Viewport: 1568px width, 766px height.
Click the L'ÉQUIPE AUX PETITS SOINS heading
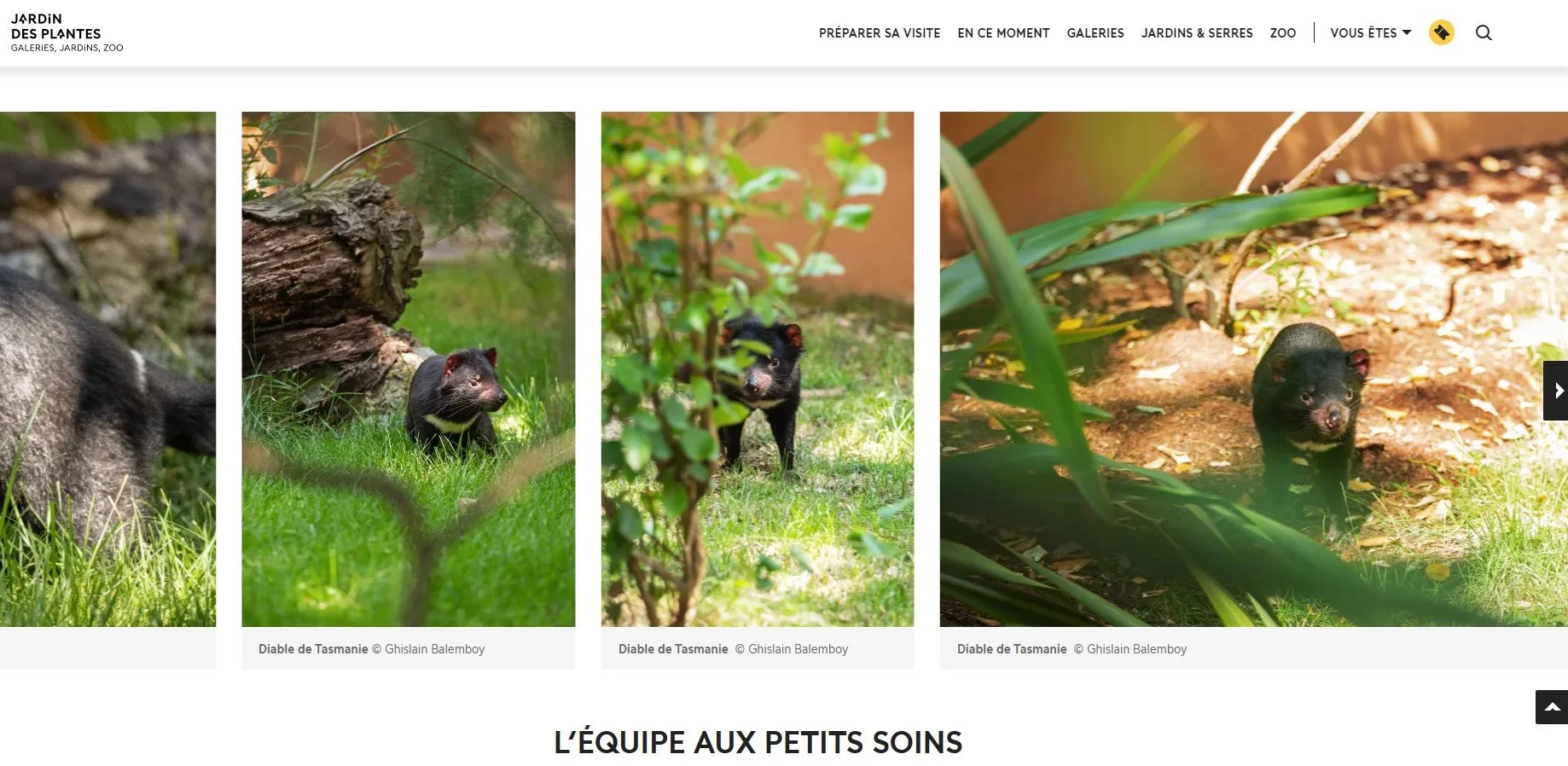tap(758, 742)
